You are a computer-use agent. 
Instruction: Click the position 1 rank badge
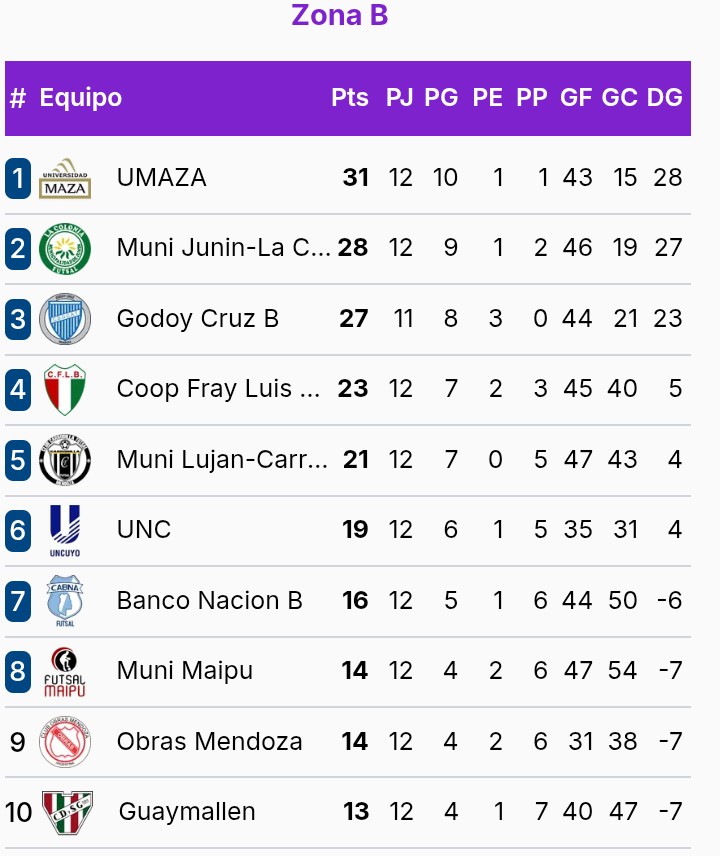[18, 178]
